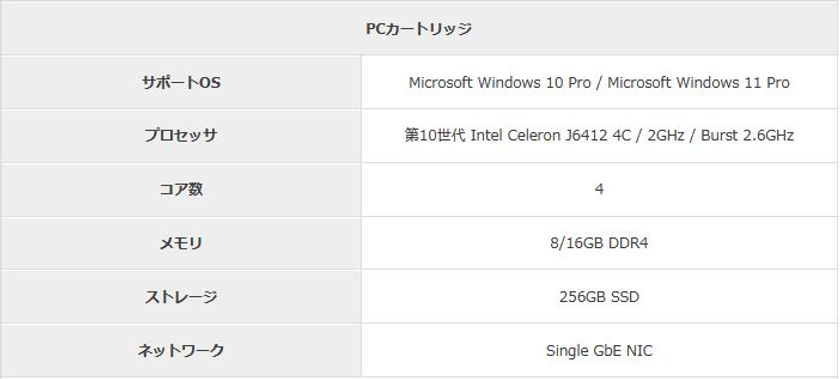Click the 第10世代 text in processor cell
This screenshot has height=379, width=840.
point(435,135)
